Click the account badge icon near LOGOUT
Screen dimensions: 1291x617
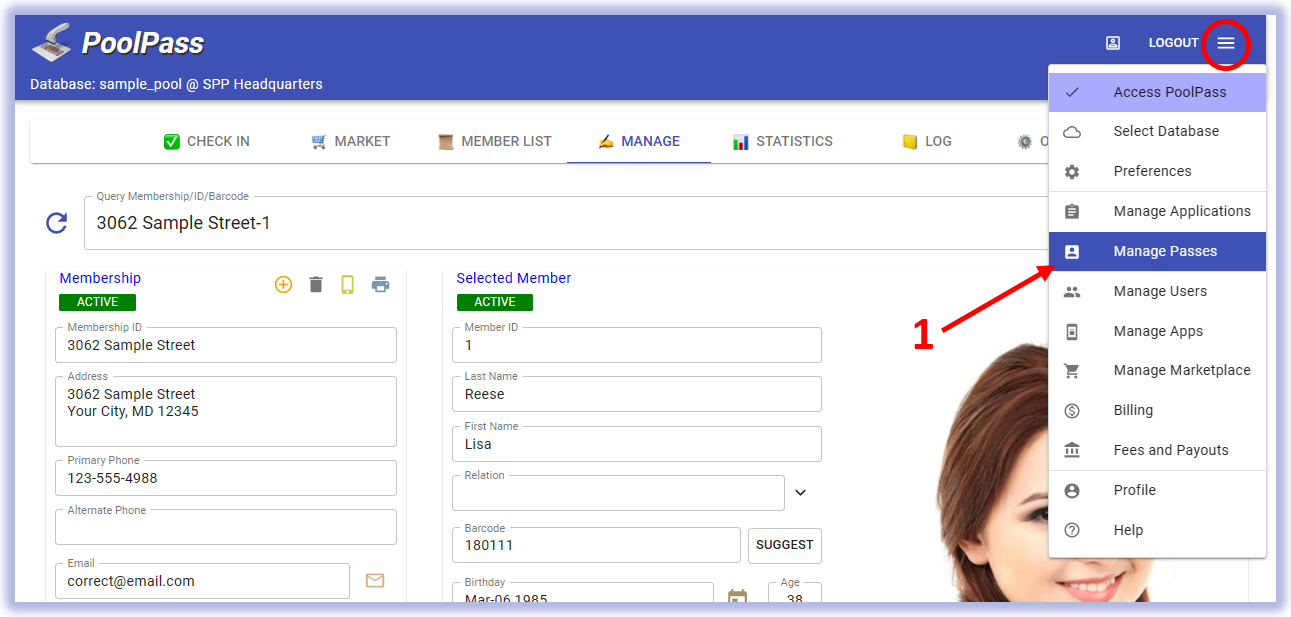pos(1113,42)
